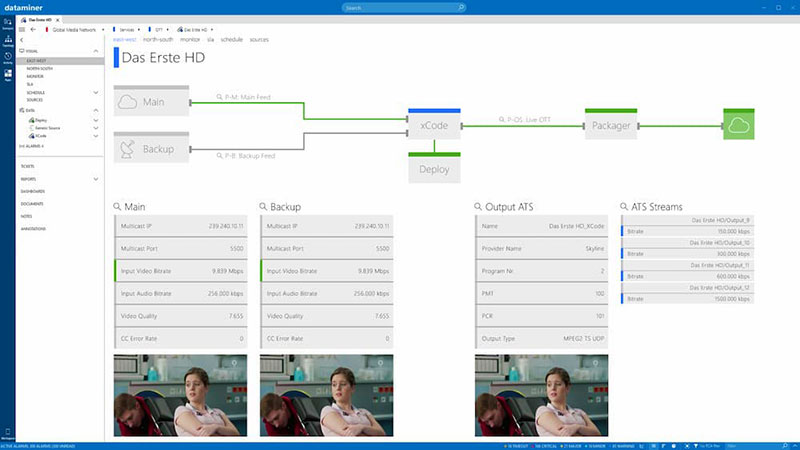Click the search magnifier in top search bar
This screenshot has height=450, width=800.
461,8
